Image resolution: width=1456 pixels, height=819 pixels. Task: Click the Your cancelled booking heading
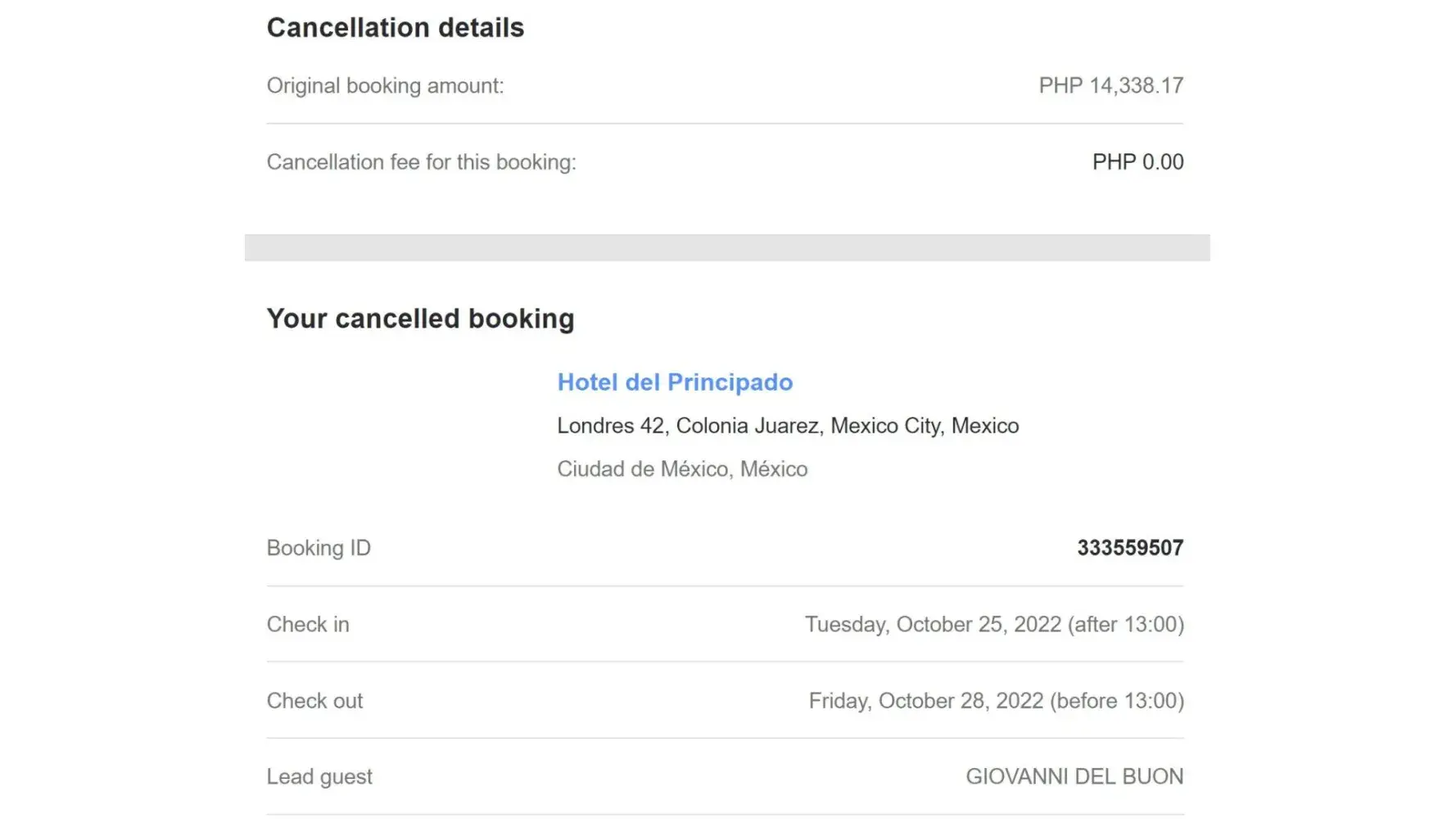pos(420,319)
